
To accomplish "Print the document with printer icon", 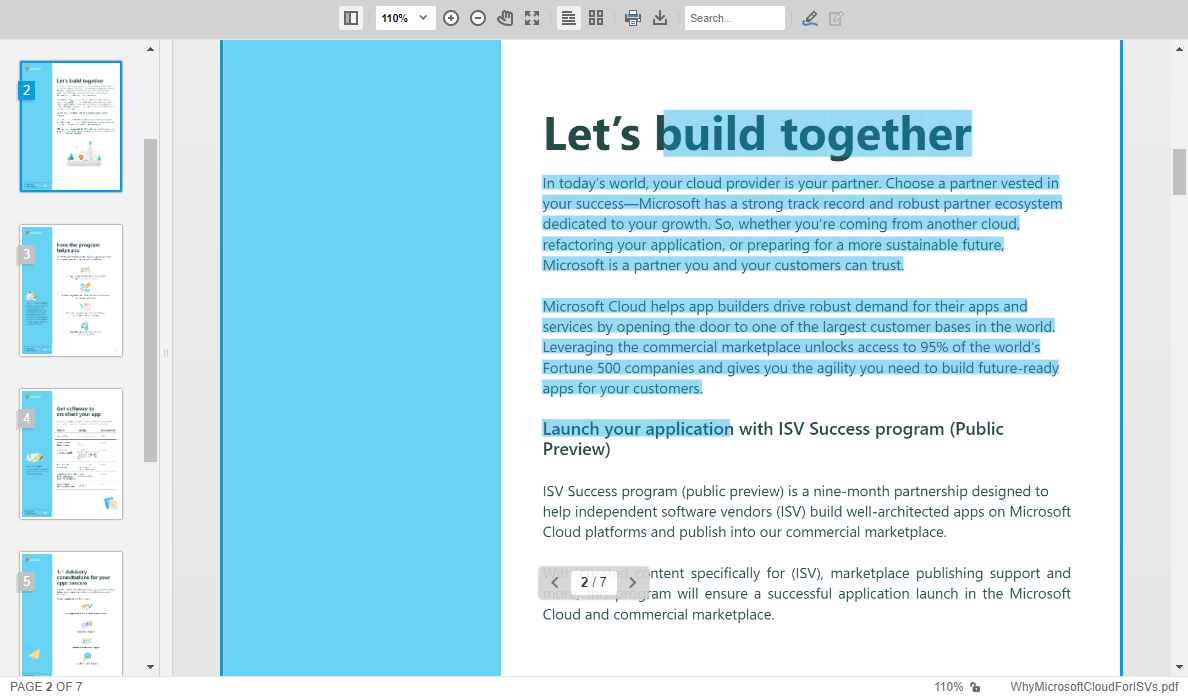I will (633, 18).
